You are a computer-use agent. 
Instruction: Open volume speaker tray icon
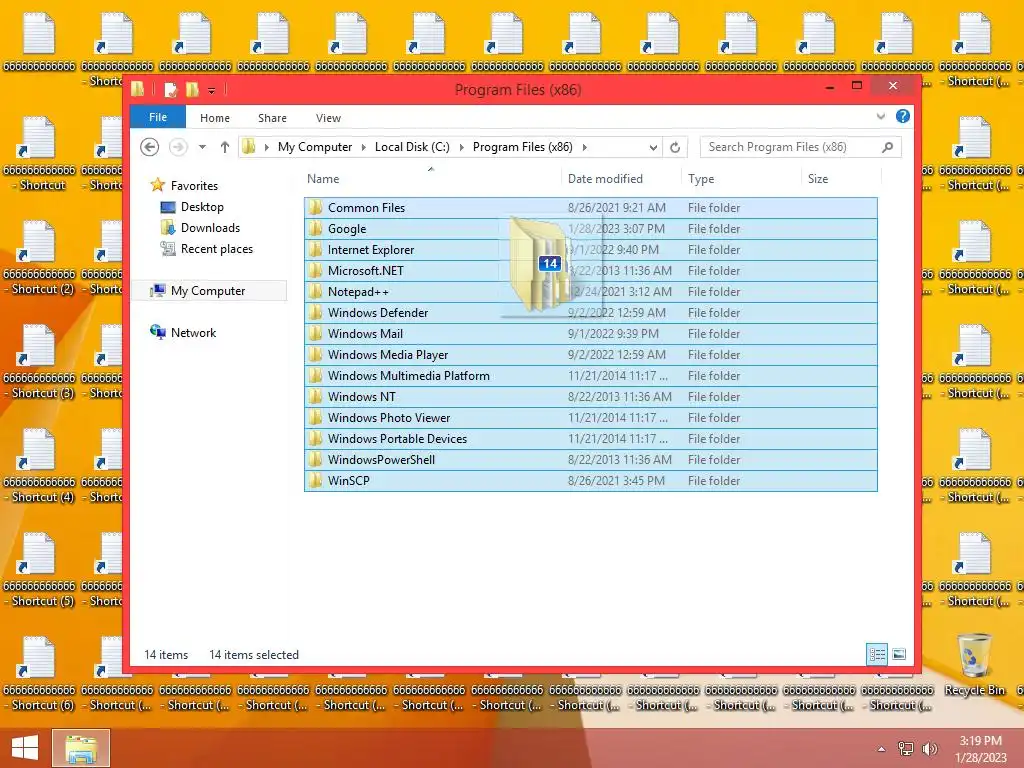(x=929, y=749)
